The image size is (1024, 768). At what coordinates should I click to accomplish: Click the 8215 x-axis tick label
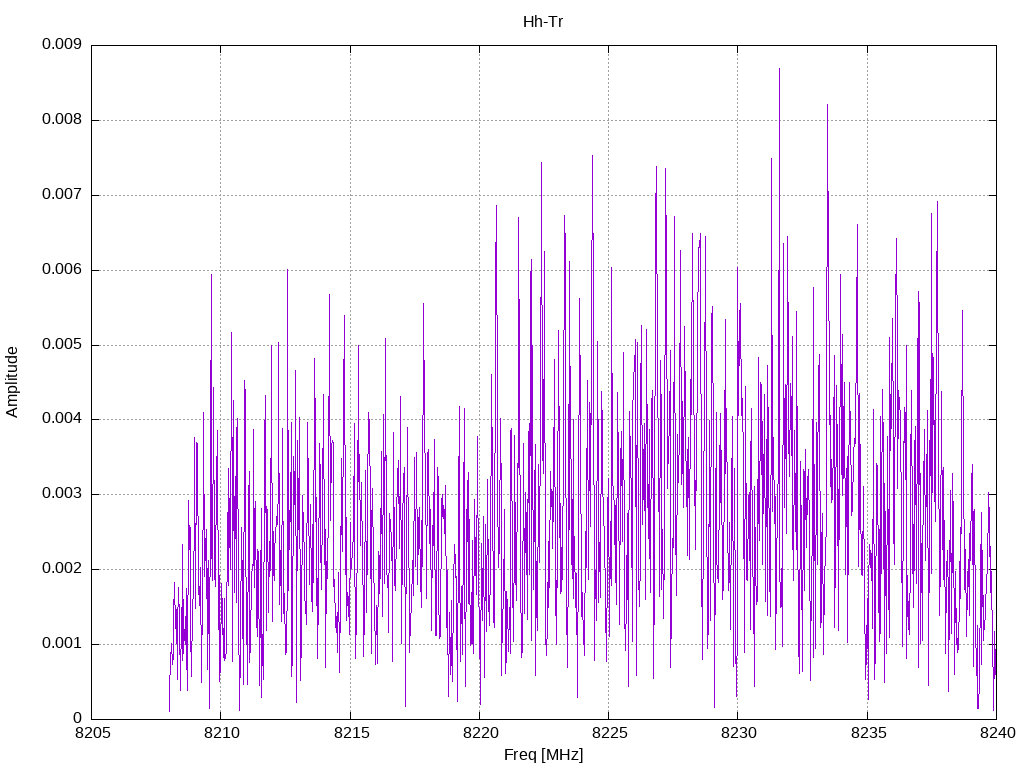351,733
